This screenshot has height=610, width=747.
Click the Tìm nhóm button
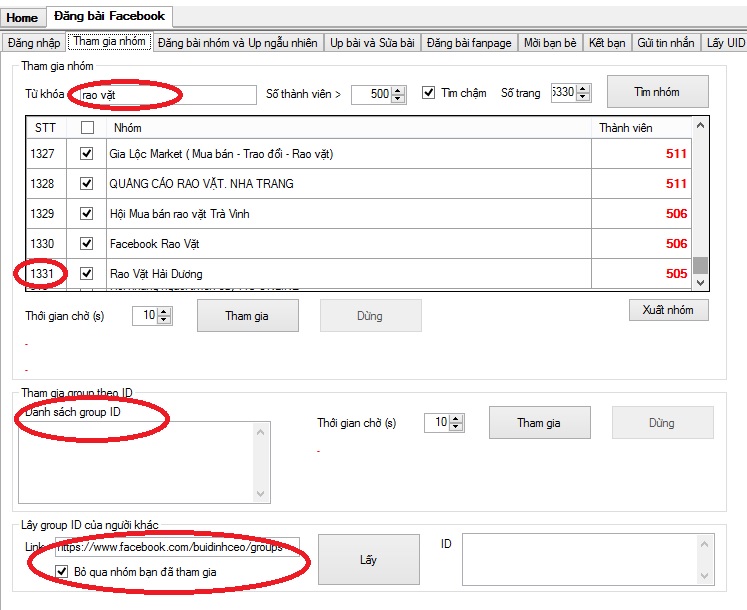[657, 92]
